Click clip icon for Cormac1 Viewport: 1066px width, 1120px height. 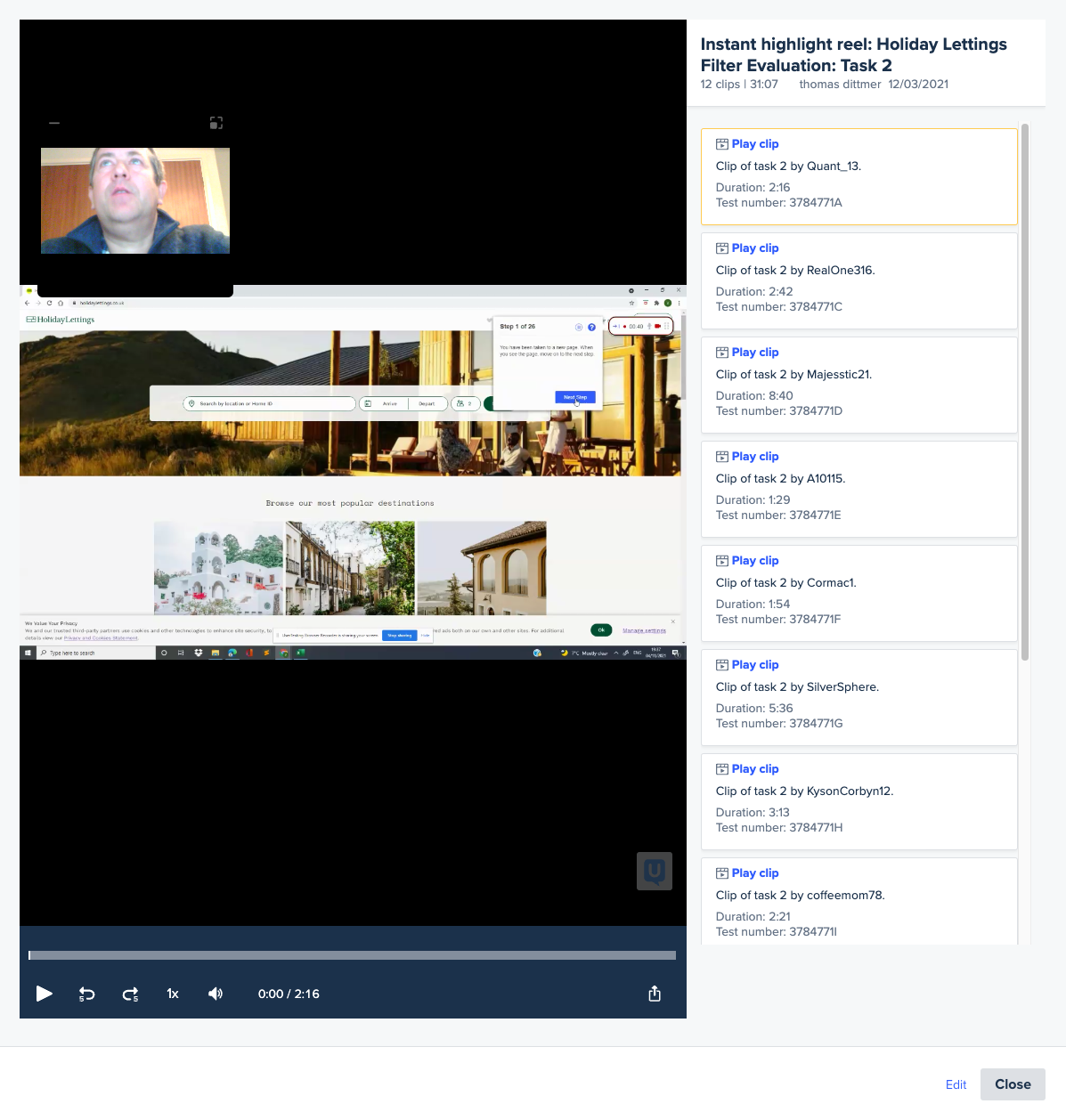pos(722,561)
